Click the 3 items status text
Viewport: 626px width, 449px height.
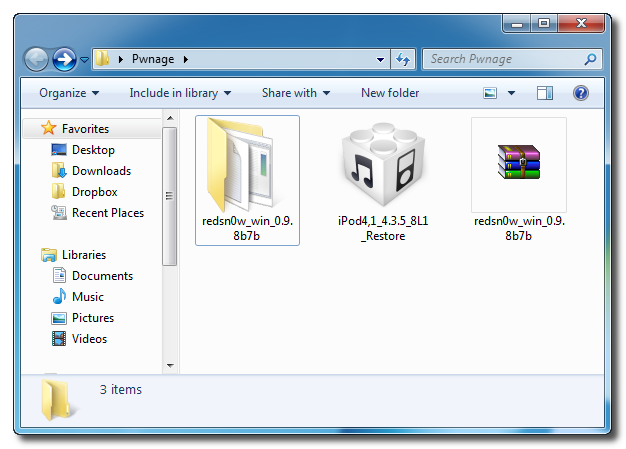[121, 390]
